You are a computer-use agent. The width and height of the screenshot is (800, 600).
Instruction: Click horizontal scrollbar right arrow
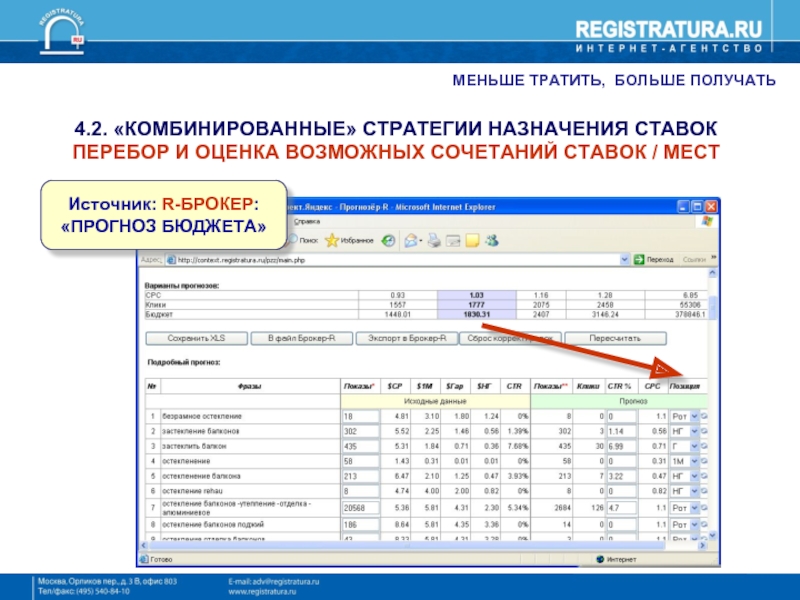pyautogui.click(x=702, y=545)
